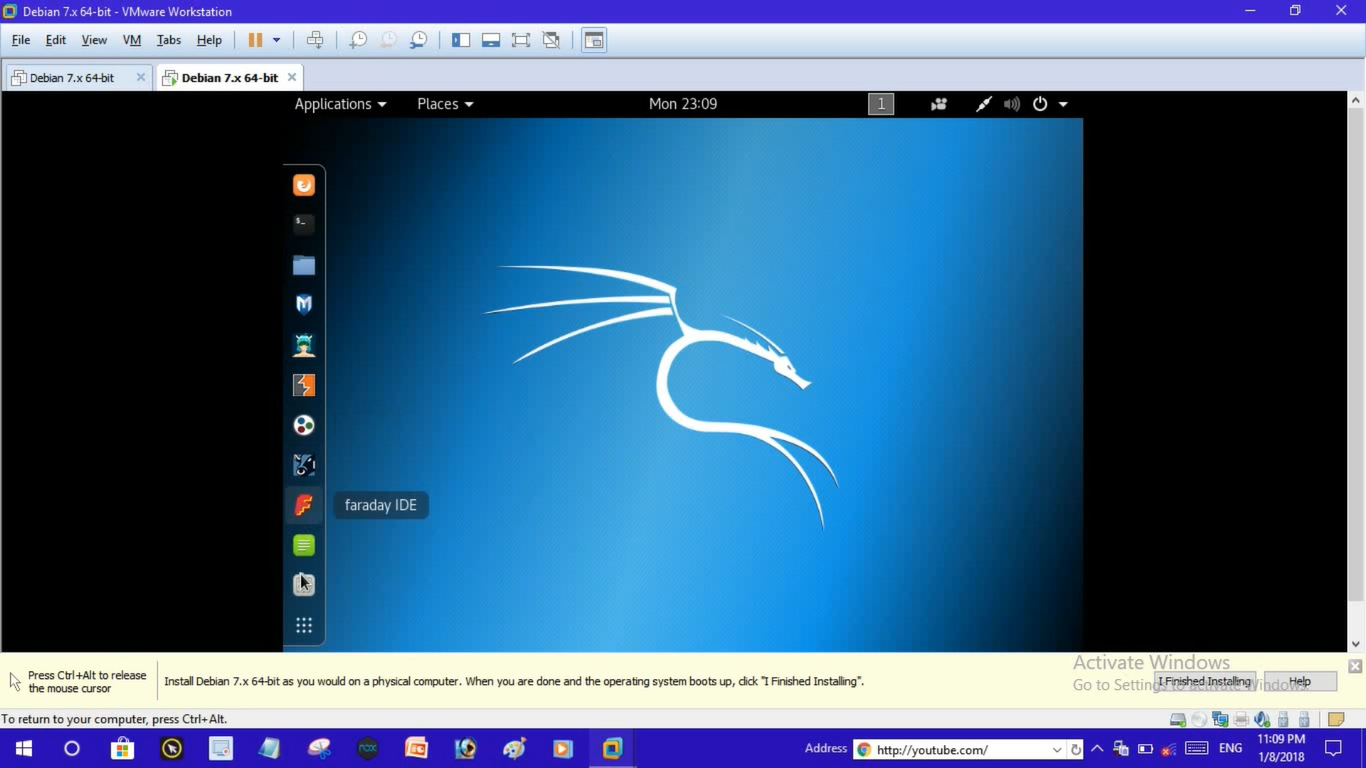Viewport: 1366px width, 768px height.
Task: Launch a Terminal from the dock
Action: point(303,224)
